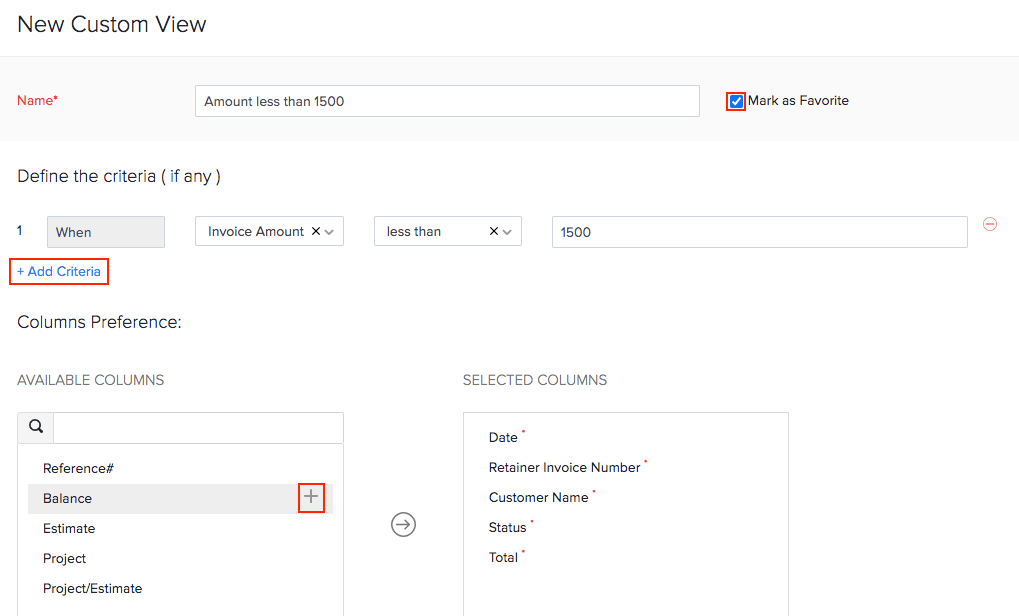Clear the Invoice Amount selection with the x
The height and width of the screenshot is (616, 1019).
pyautogui.click(x=316, y=231)
